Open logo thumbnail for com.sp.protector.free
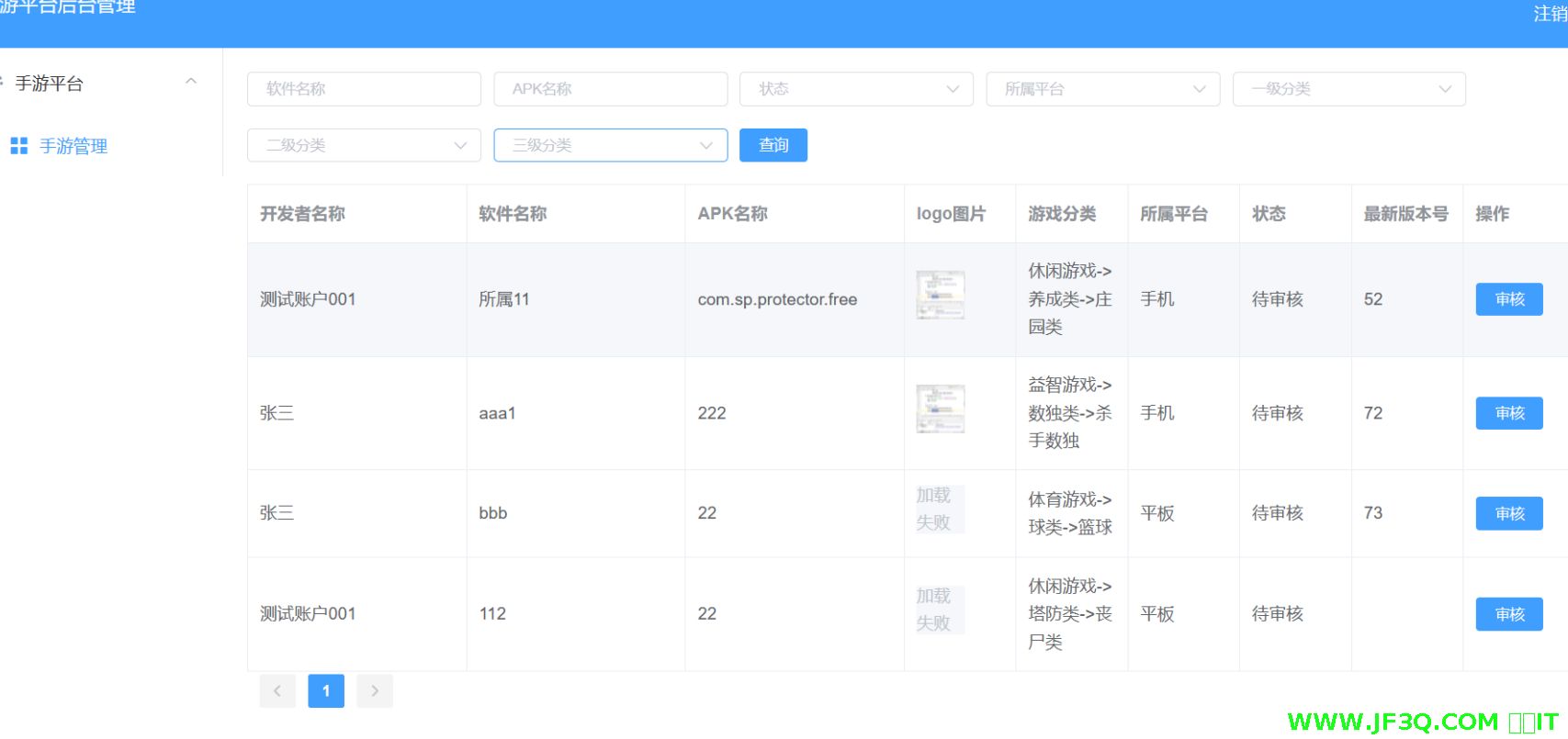The image size is (1568, 739). point(940,295)
